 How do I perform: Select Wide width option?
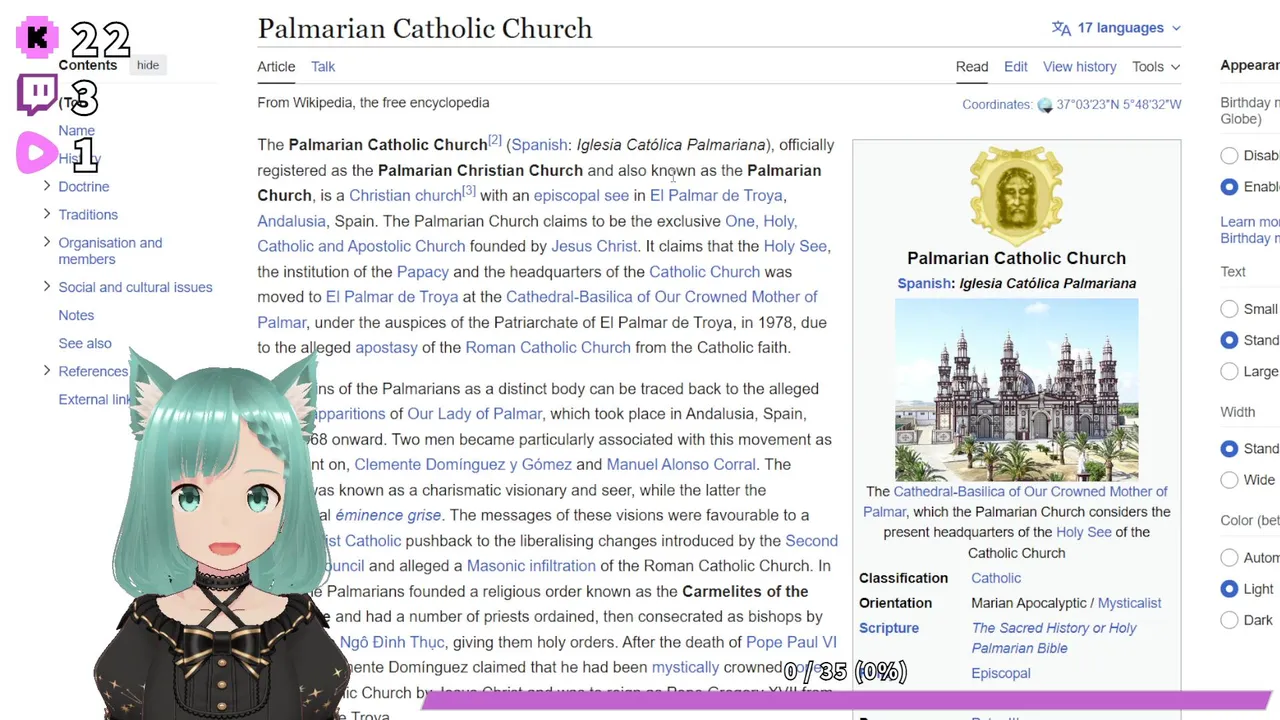(x=1229, y=480)
